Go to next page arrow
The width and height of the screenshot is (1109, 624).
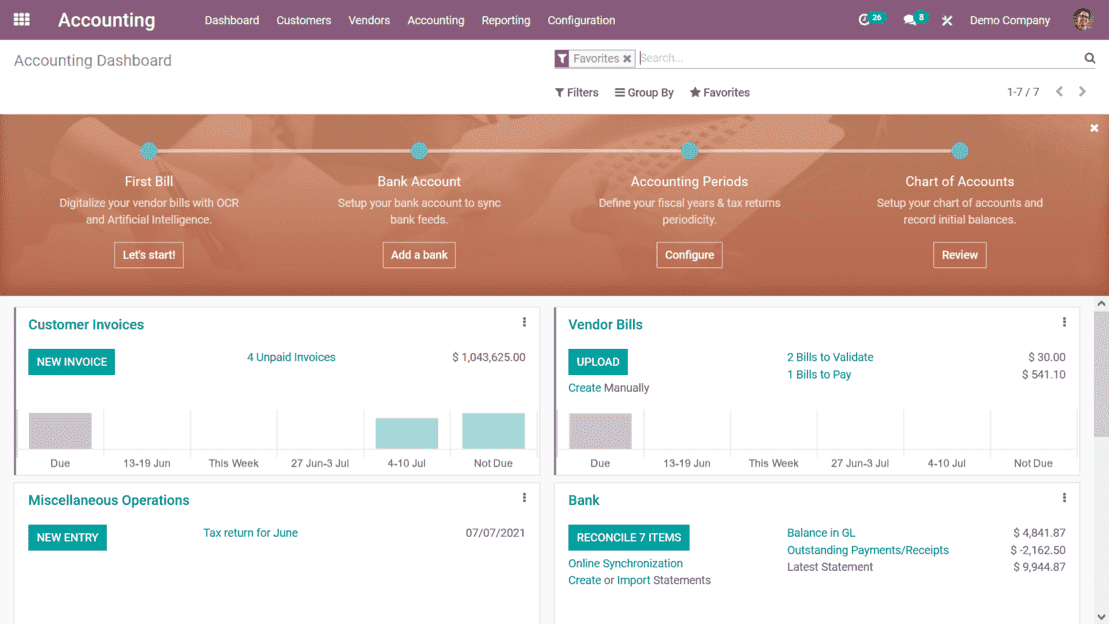tap(1082, 91)
